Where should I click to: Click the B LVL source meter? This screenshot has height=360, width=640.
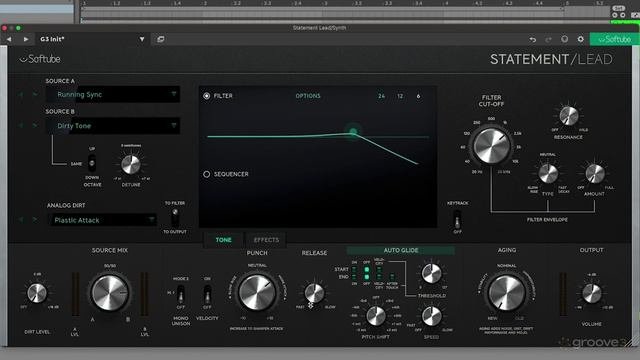point(144,294)
